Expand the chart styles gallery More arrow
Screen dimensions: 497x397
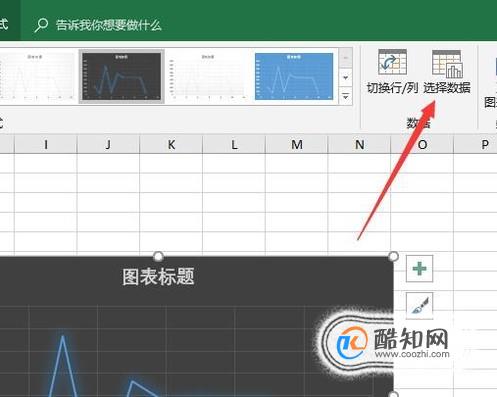coord(346,97)
